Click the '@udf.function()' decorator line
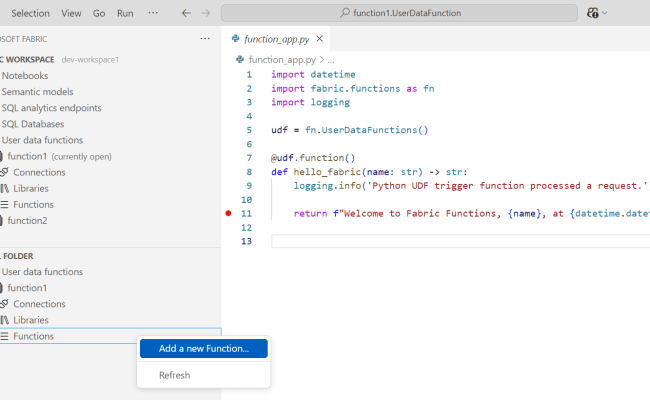The image size is (650, 400). [x=313, y=158]
